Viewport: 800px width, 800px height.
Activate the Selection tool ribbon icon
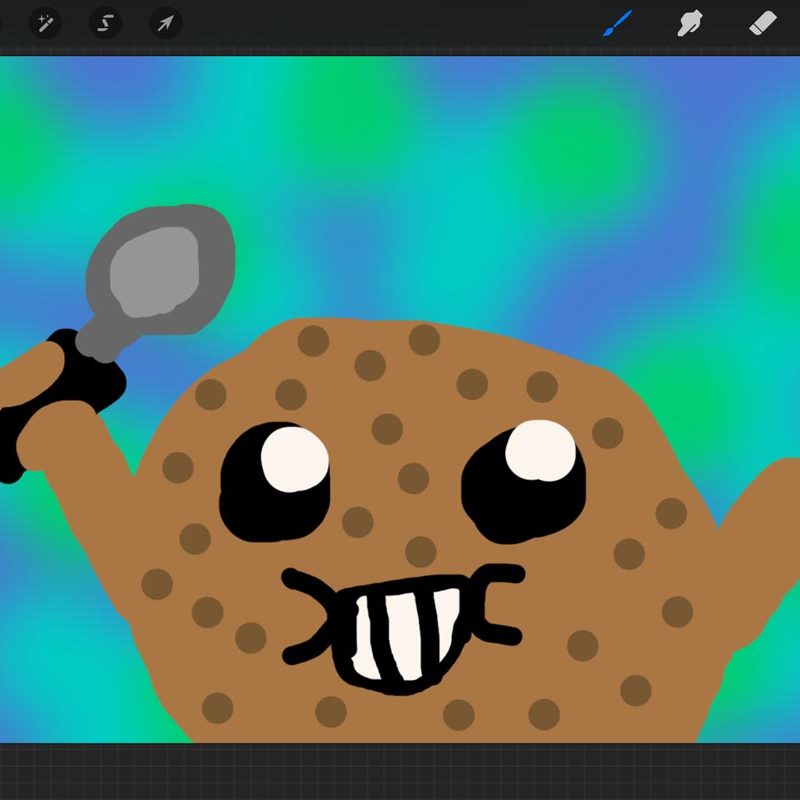(106, 23)
